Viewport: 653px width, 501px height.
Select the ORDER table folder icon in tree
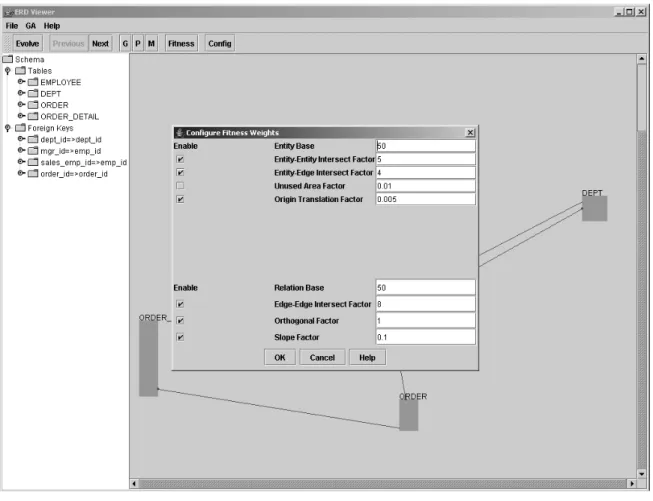pyautogui.click(x=33, y=105)
